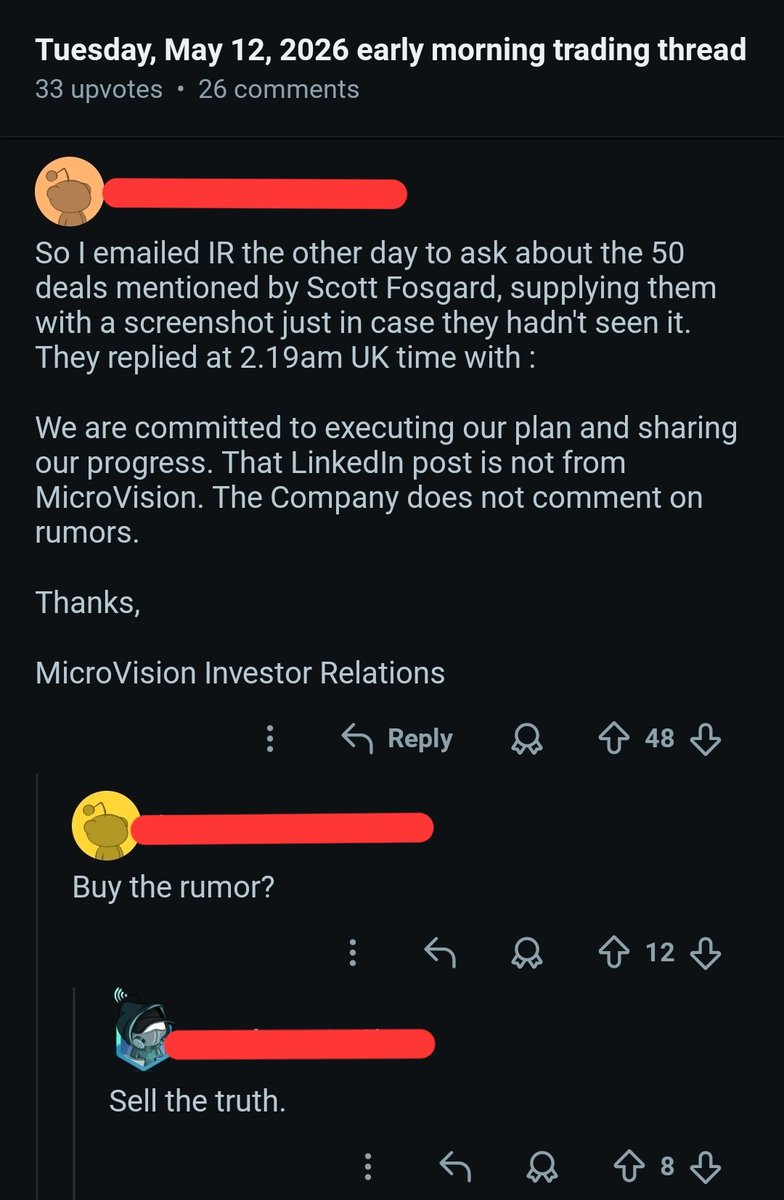
Task: Click reply arrow under "Buy the rumor?"
Action: (x=440, y=953)
